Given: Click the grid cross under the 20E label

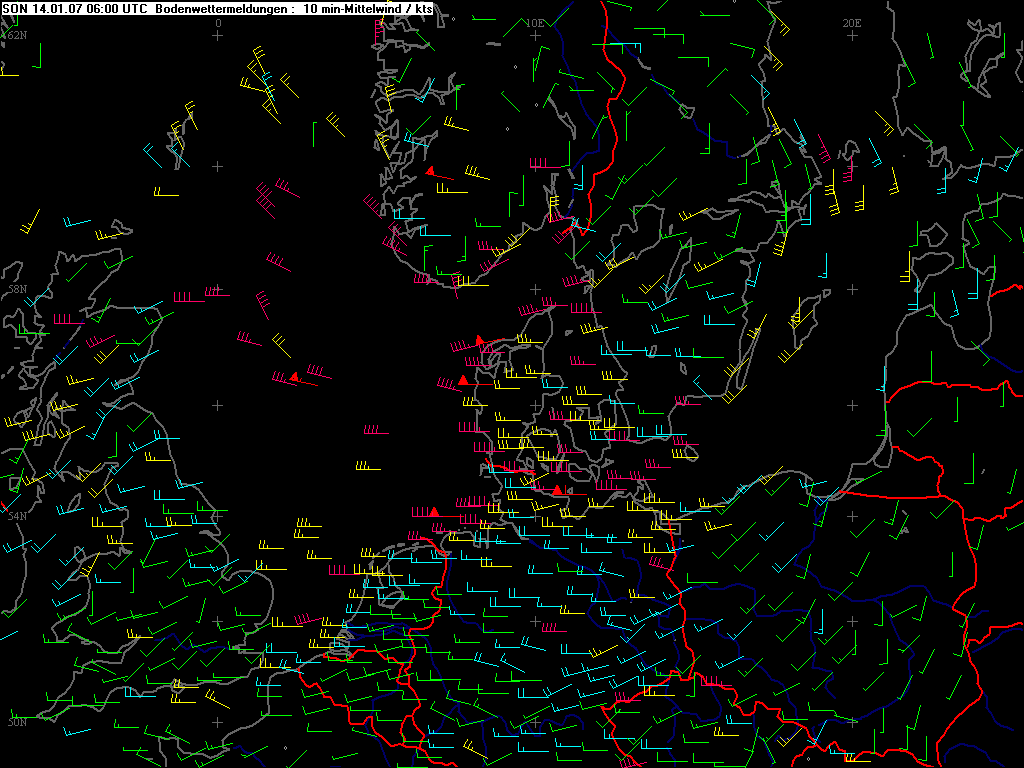Looking at the screenshot, I should [x=852, y=35].
